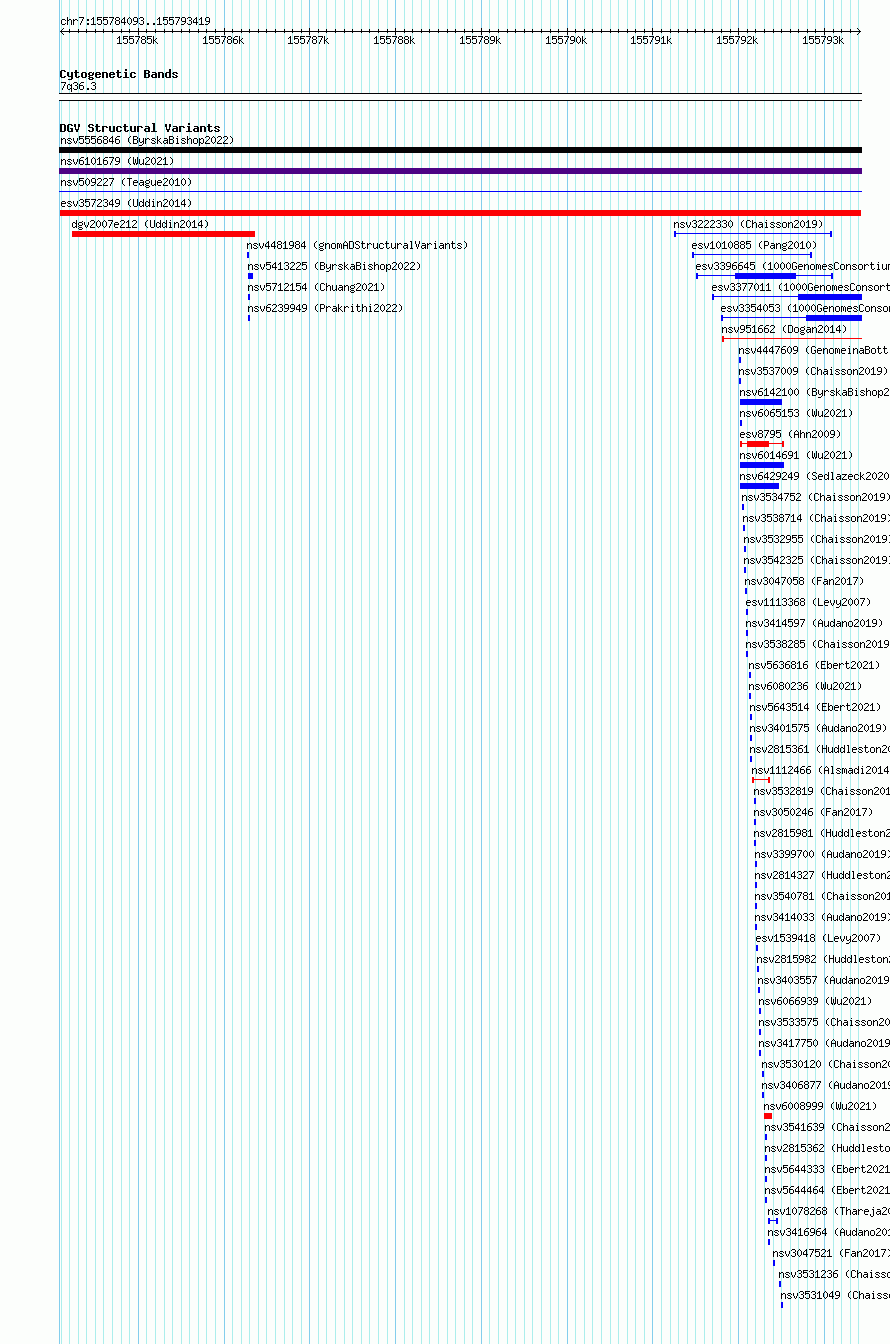Click nsv3417750 Audano2019 label

(824, 1043)
